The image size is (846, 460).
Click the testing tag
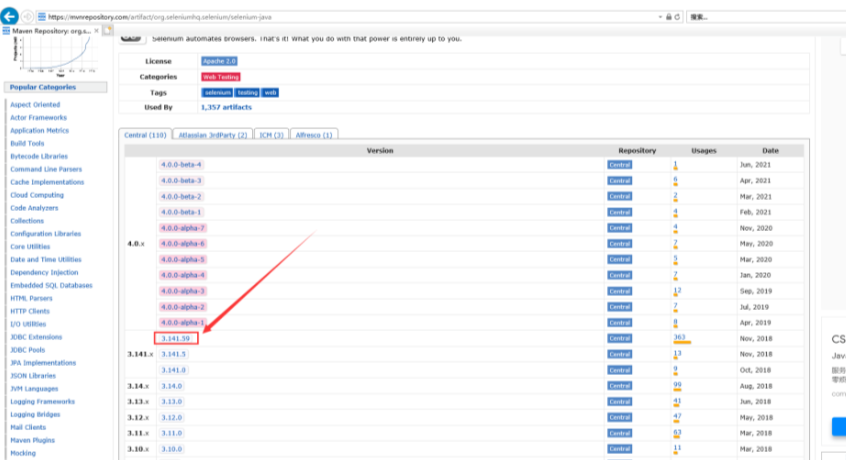(247, 93)
